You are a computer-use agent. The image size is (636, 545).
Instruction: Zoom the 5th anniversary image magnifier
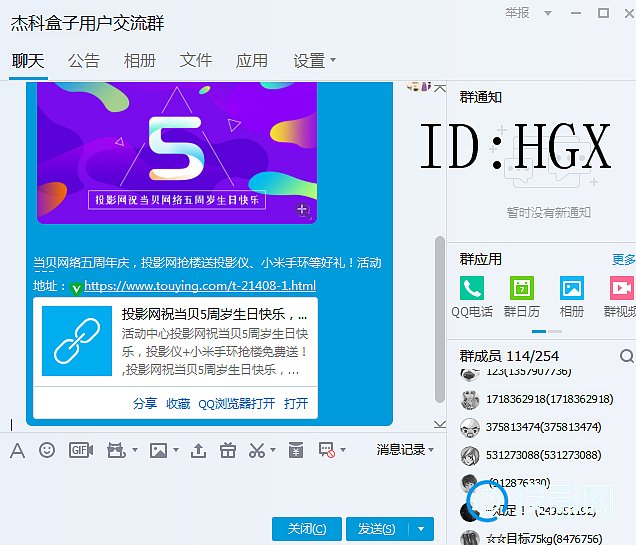click(303, 210)
